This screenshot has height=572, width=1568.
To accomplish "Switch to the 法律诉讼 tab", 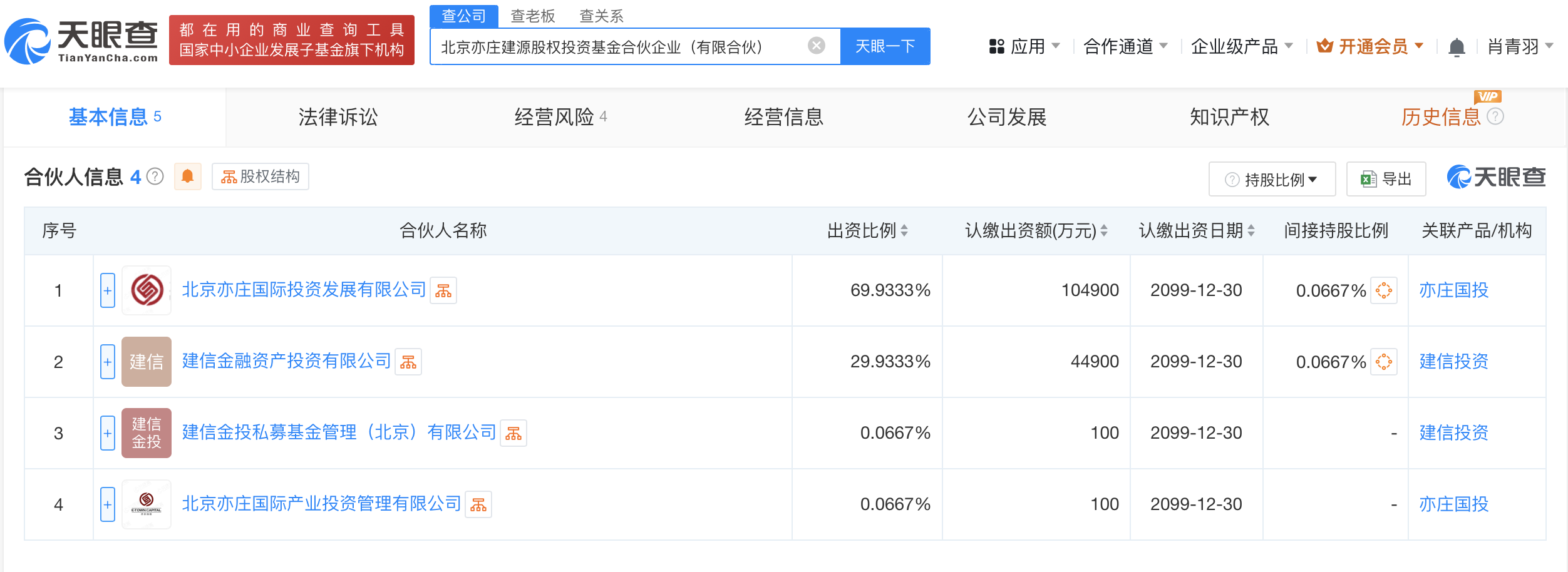I will (x=338, y=117).
